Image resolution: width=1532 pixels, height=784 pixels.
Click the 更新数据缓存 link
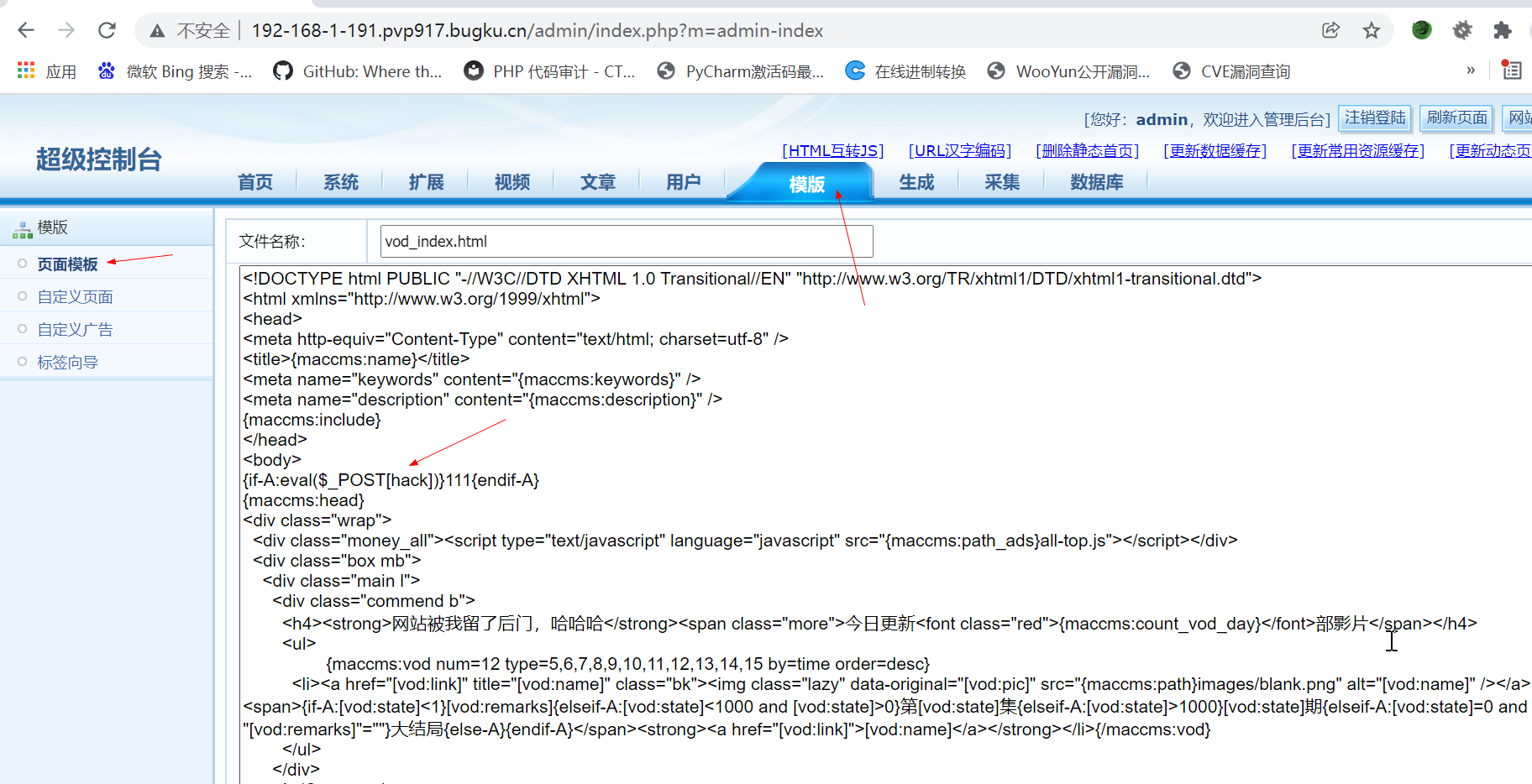(x=1215, y=150)
